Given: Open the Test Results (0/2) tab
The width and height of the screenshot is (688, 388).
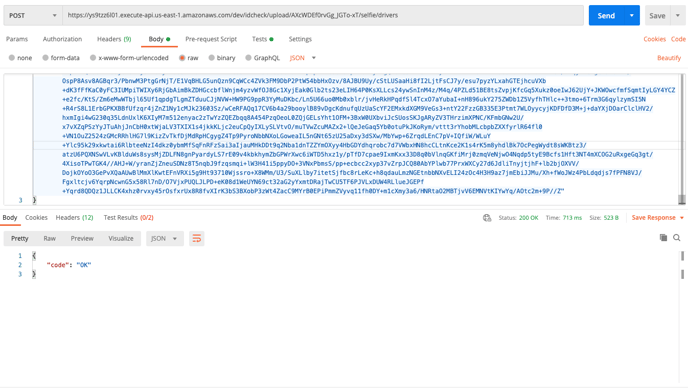Looking at the screenshot, I should pos(129,217).
